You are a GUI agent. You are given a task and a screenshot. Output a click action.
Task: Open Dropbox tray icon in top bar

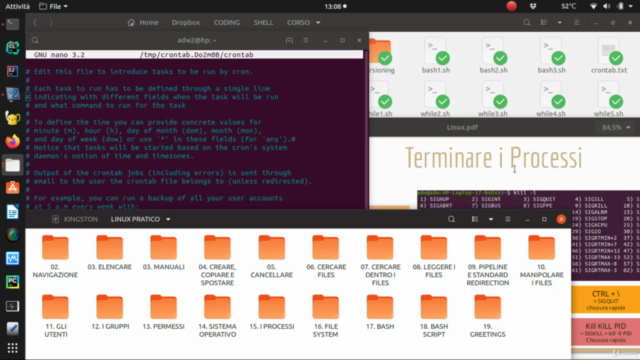533,6
